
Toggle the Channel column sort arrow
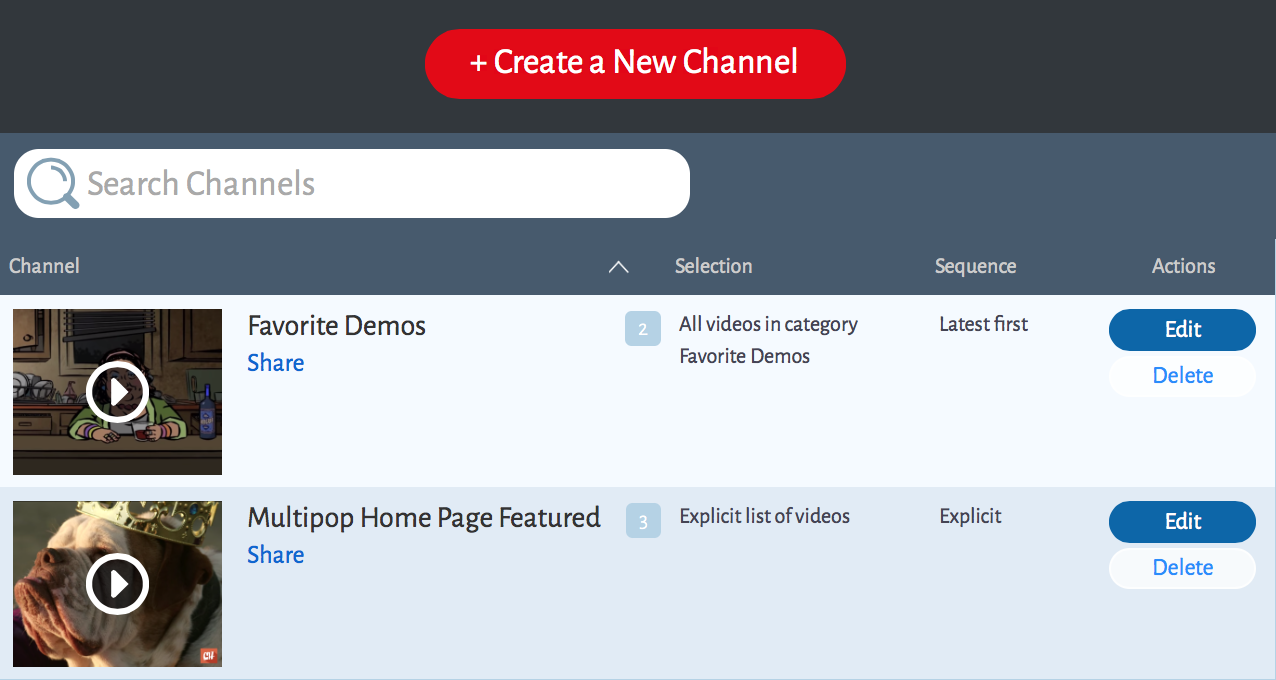click(619, 266)
